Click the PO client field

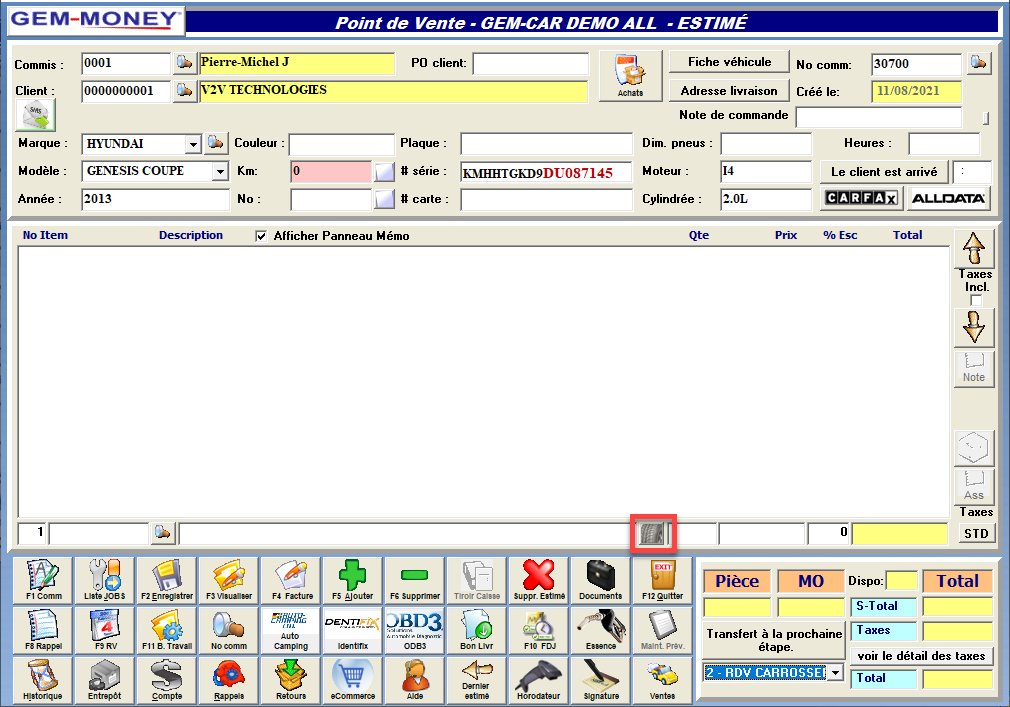(531, 64)
